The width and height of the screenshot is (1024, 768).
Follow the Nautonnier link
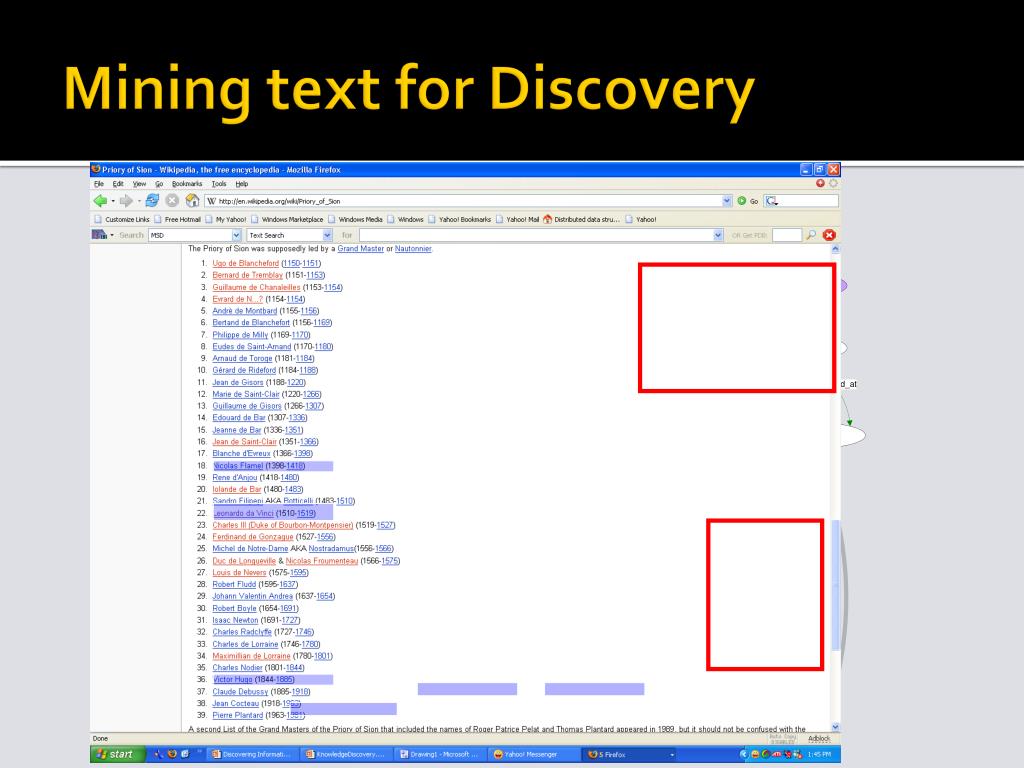click(x=413, y=248)
